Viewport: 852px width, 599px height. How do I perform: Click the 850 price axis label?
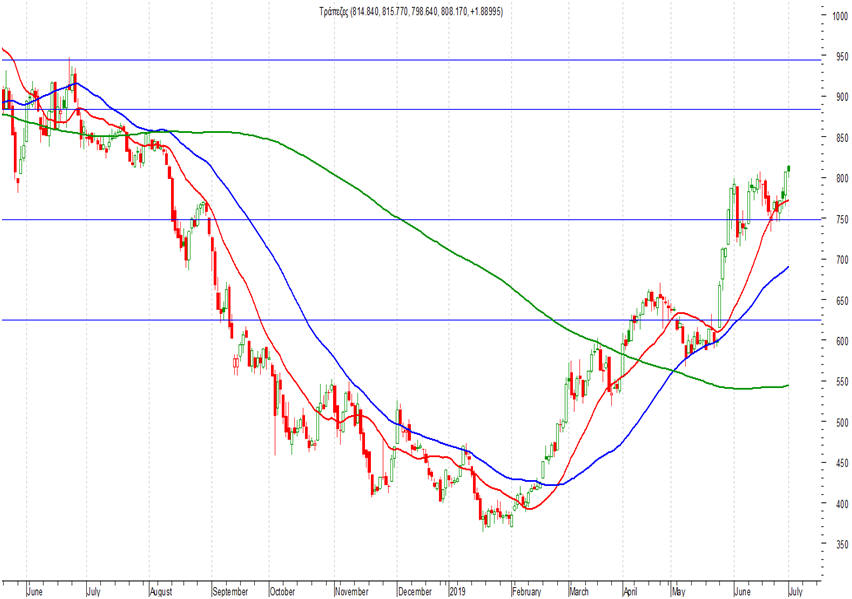841,138
